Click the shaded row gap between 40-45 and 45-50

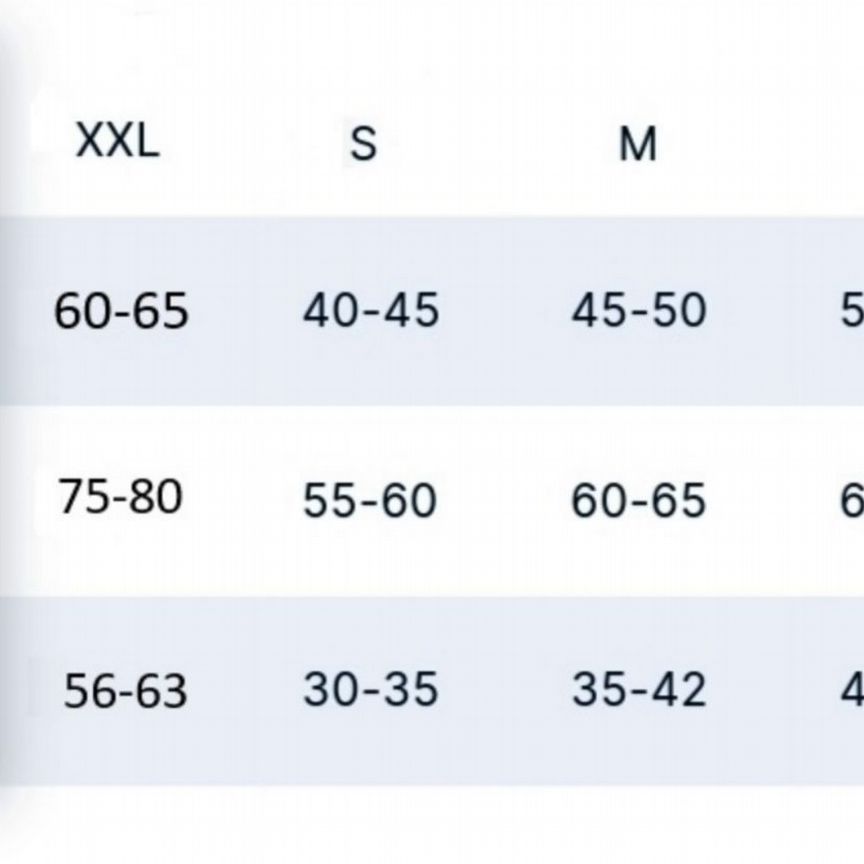(x=505, y=311)
